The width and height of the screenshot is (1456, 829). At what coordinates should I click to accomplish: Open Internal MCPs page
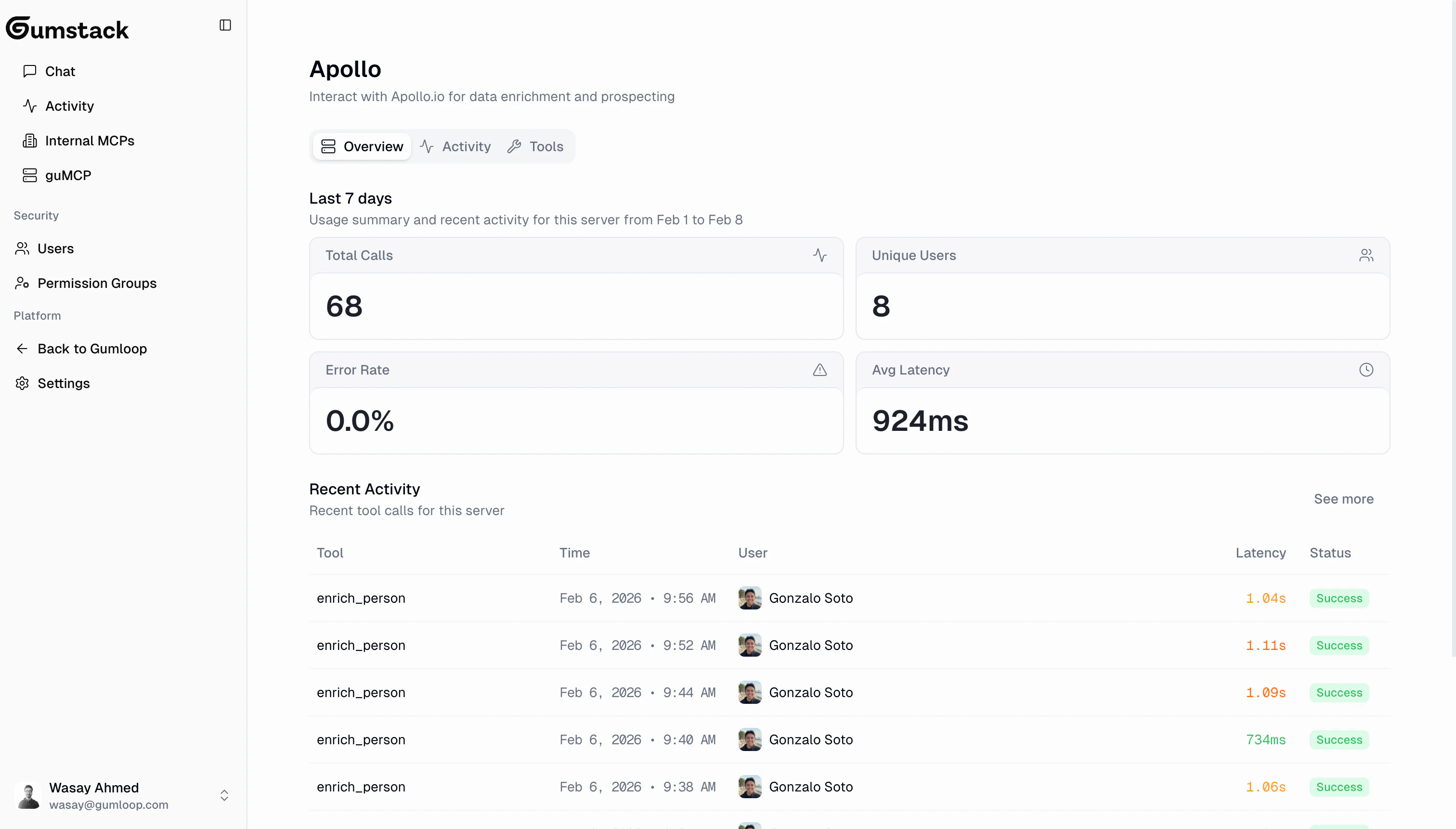pos(90,141)
